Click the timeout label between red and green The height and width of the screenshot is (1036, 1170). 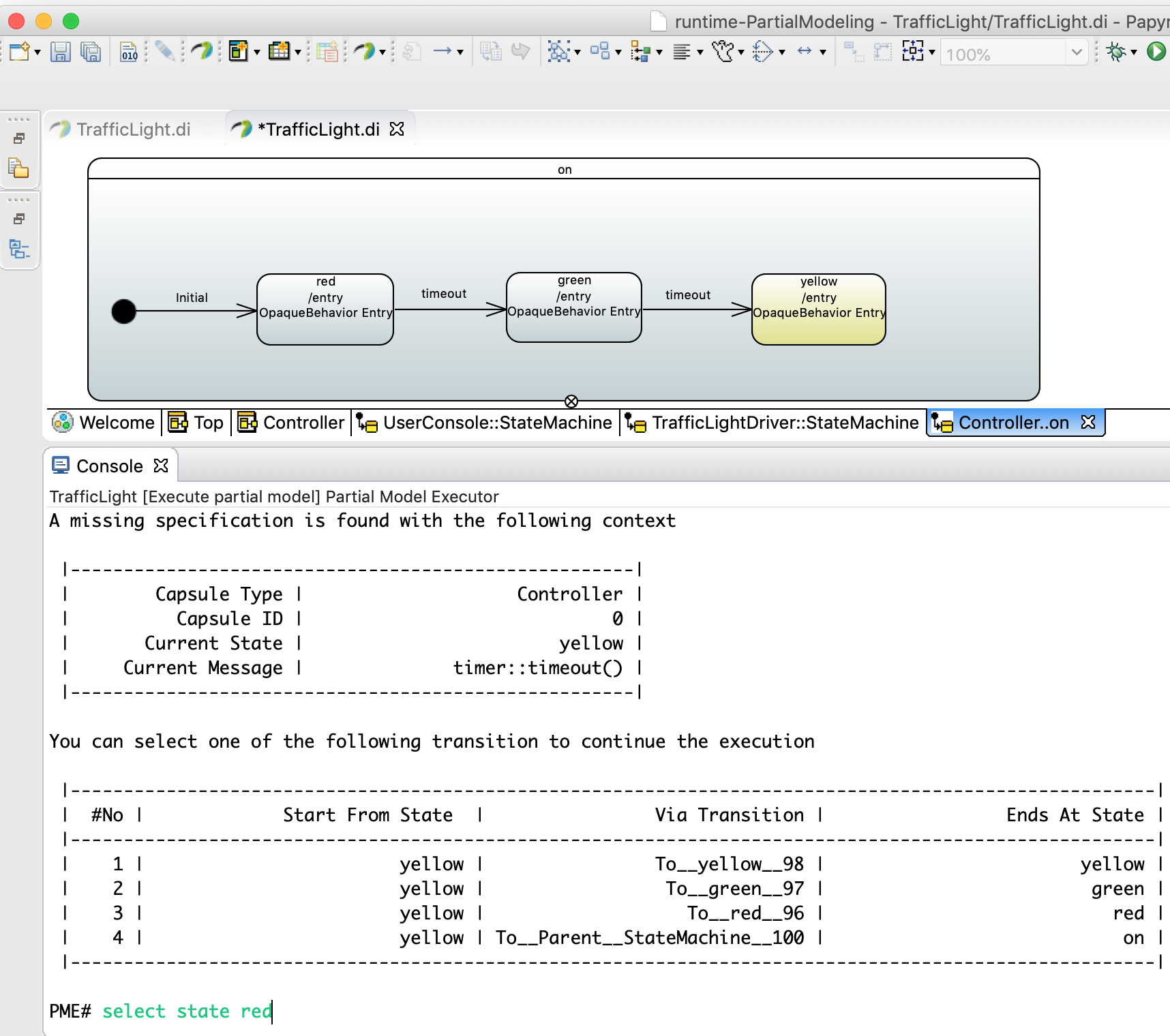click(x=444, y=294)
